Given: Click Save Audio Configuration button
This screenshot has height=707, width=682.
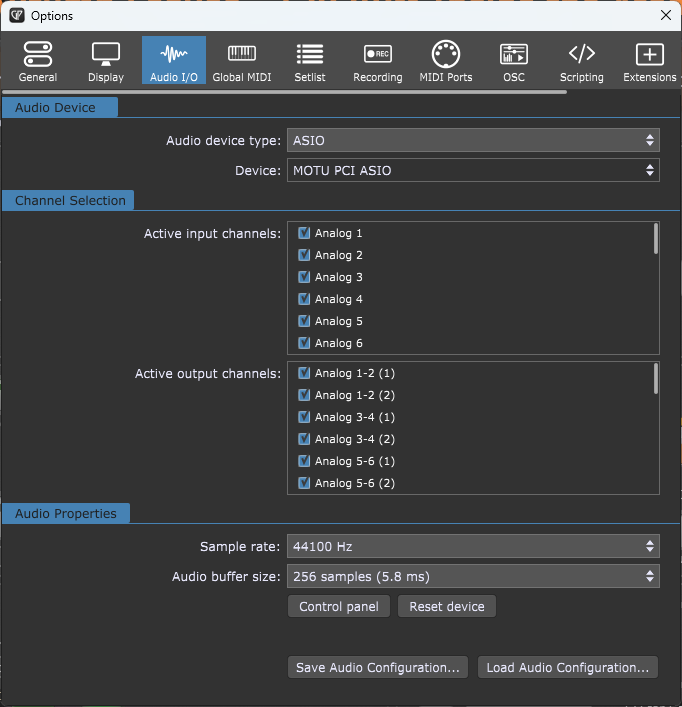Looking at the screenshot, I should pyautogui.click(x=378, y=668).
